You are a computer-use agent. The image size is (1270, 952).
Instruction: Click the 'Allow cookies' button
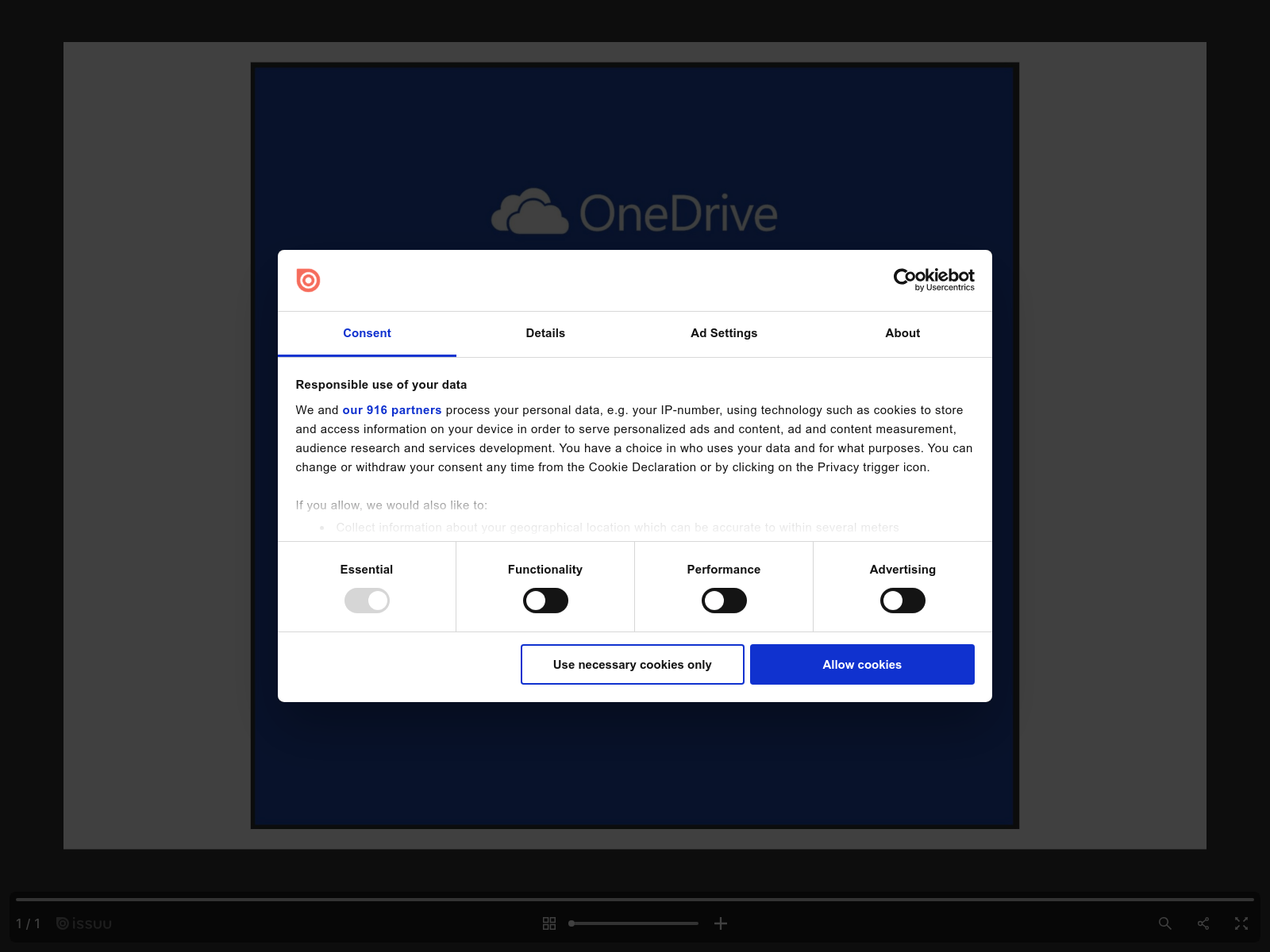click(862, 664)
